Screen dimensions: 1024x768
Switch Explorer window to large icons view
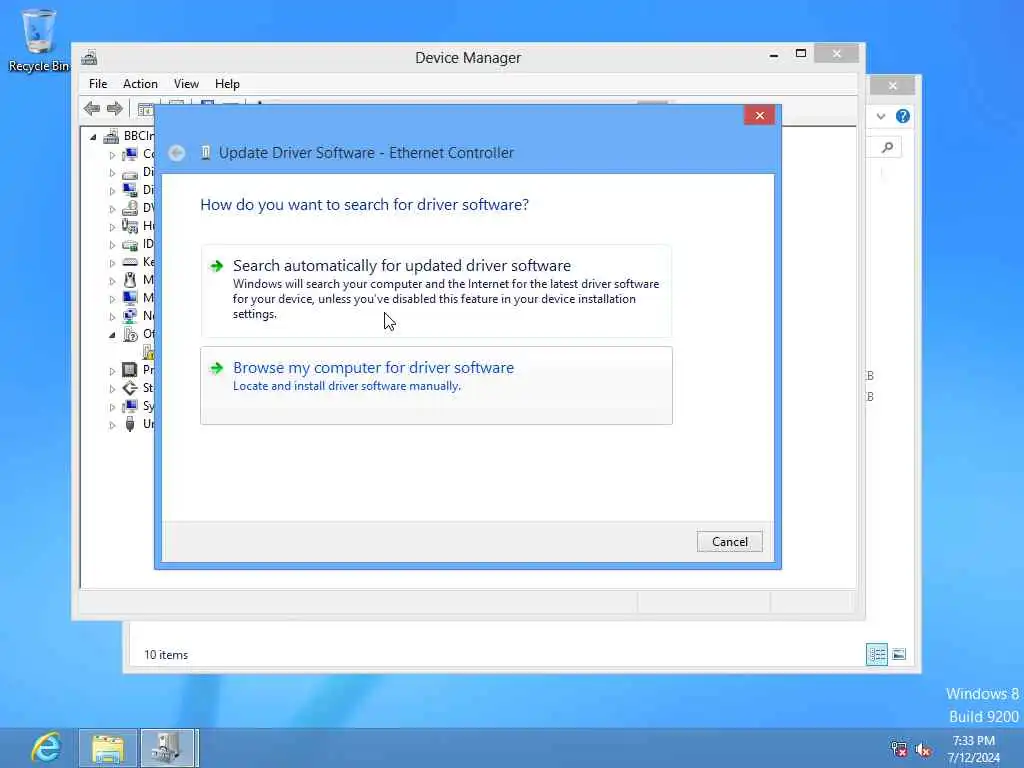(899, 654)
